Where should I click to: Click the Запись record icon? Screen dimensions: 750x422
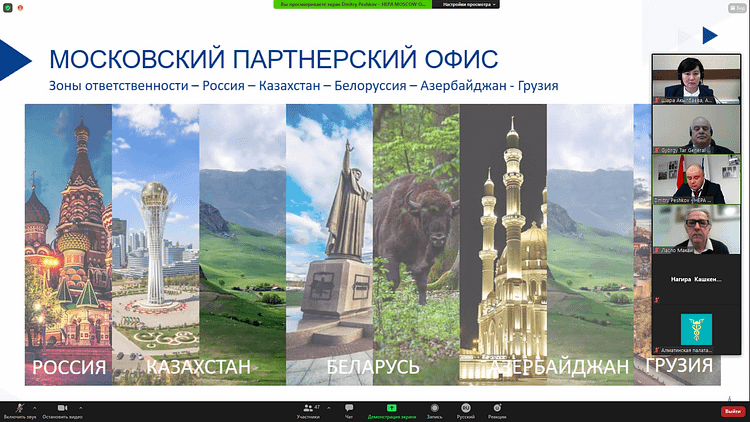click(434, 408)
